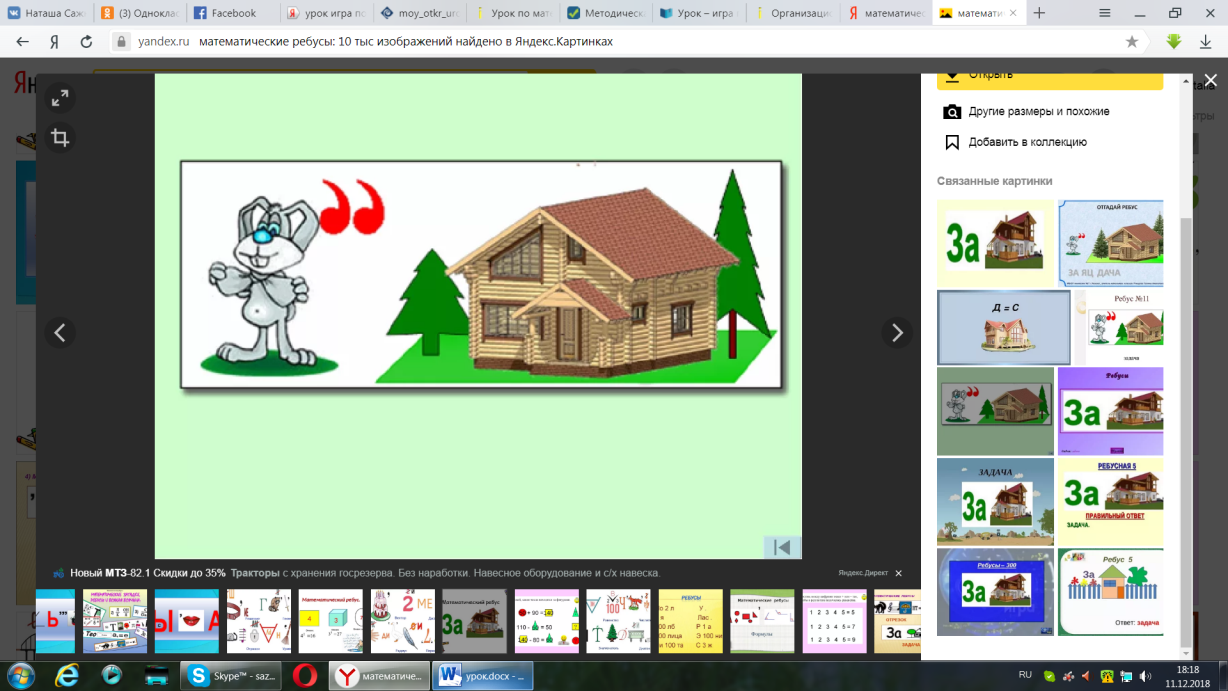Screen dimensions: 1228x691
Task: Open related image 'Д = С' house
Action: [x=1003, y=328]
